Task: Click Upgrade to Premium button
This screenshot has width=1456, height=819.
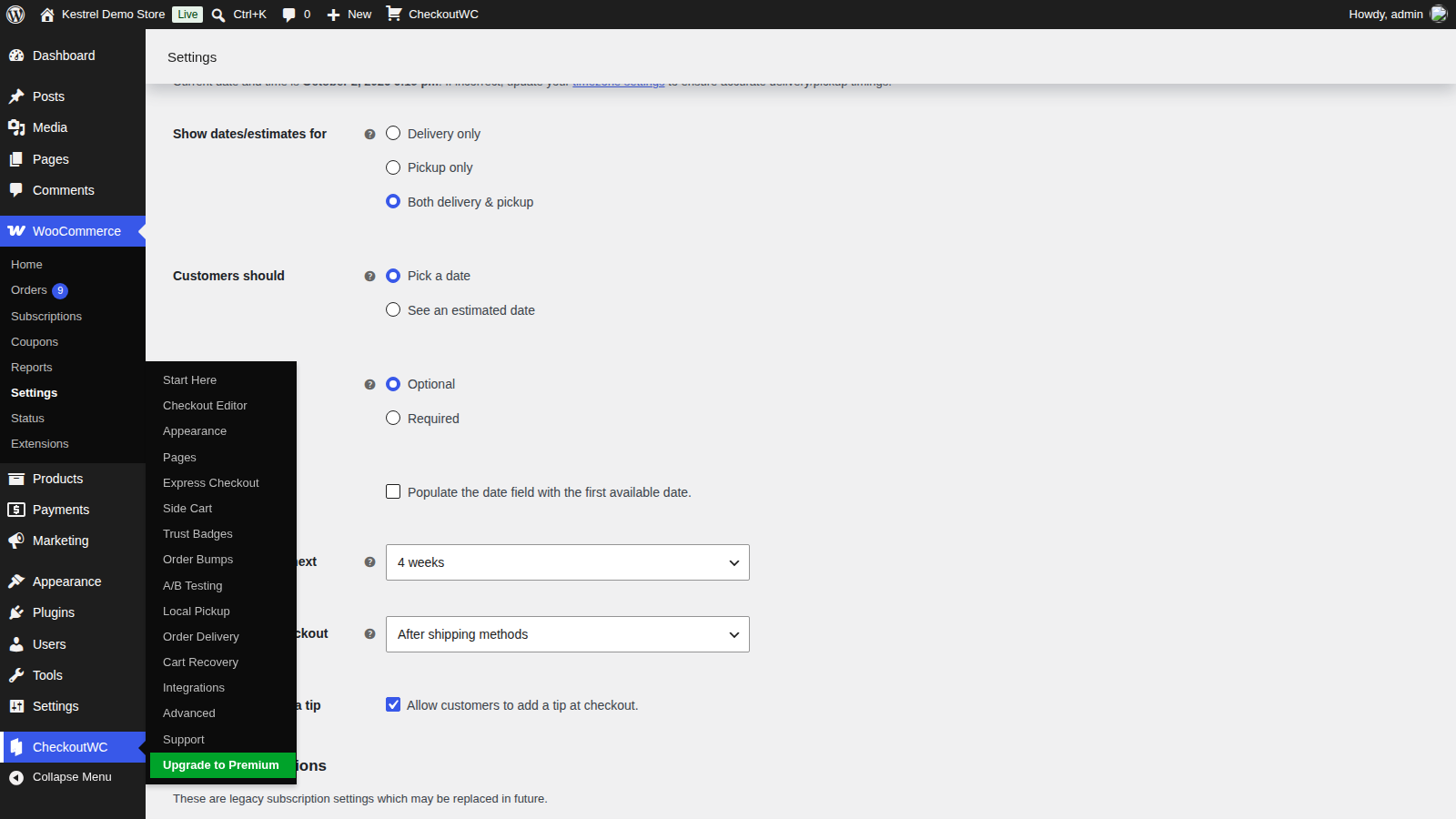Action: coord(221,765)
